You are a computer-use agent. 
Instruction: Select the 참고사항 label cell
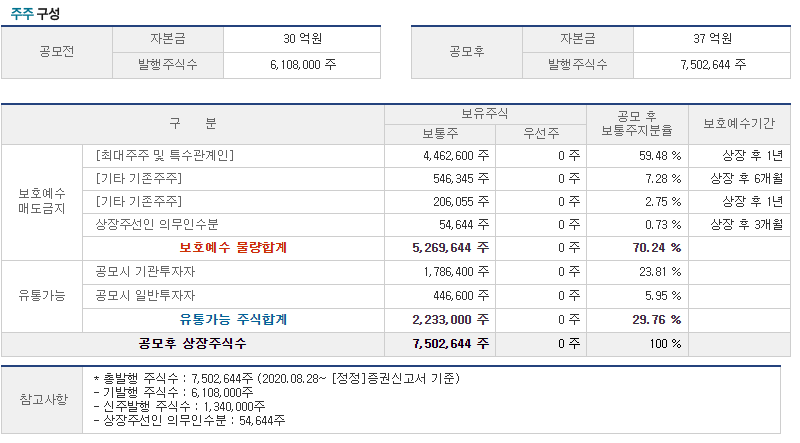pos(43,400)
